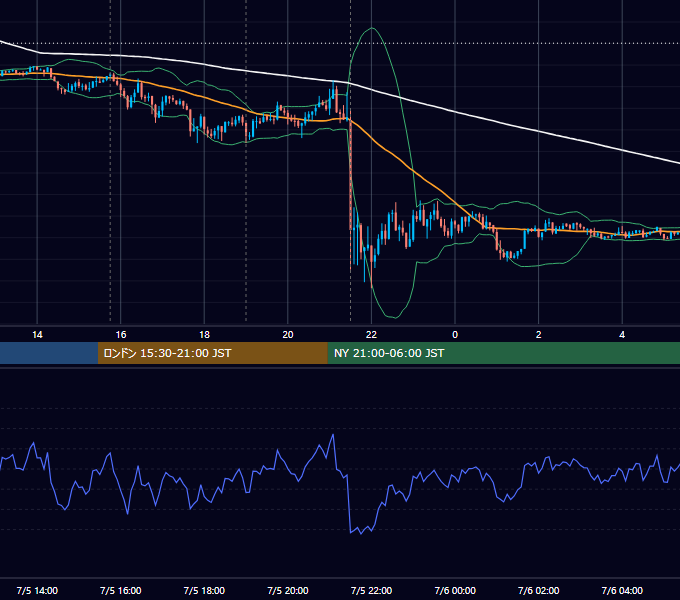
Task: Click the 4 hour label on price chart axis
Action: coord(622,335)
